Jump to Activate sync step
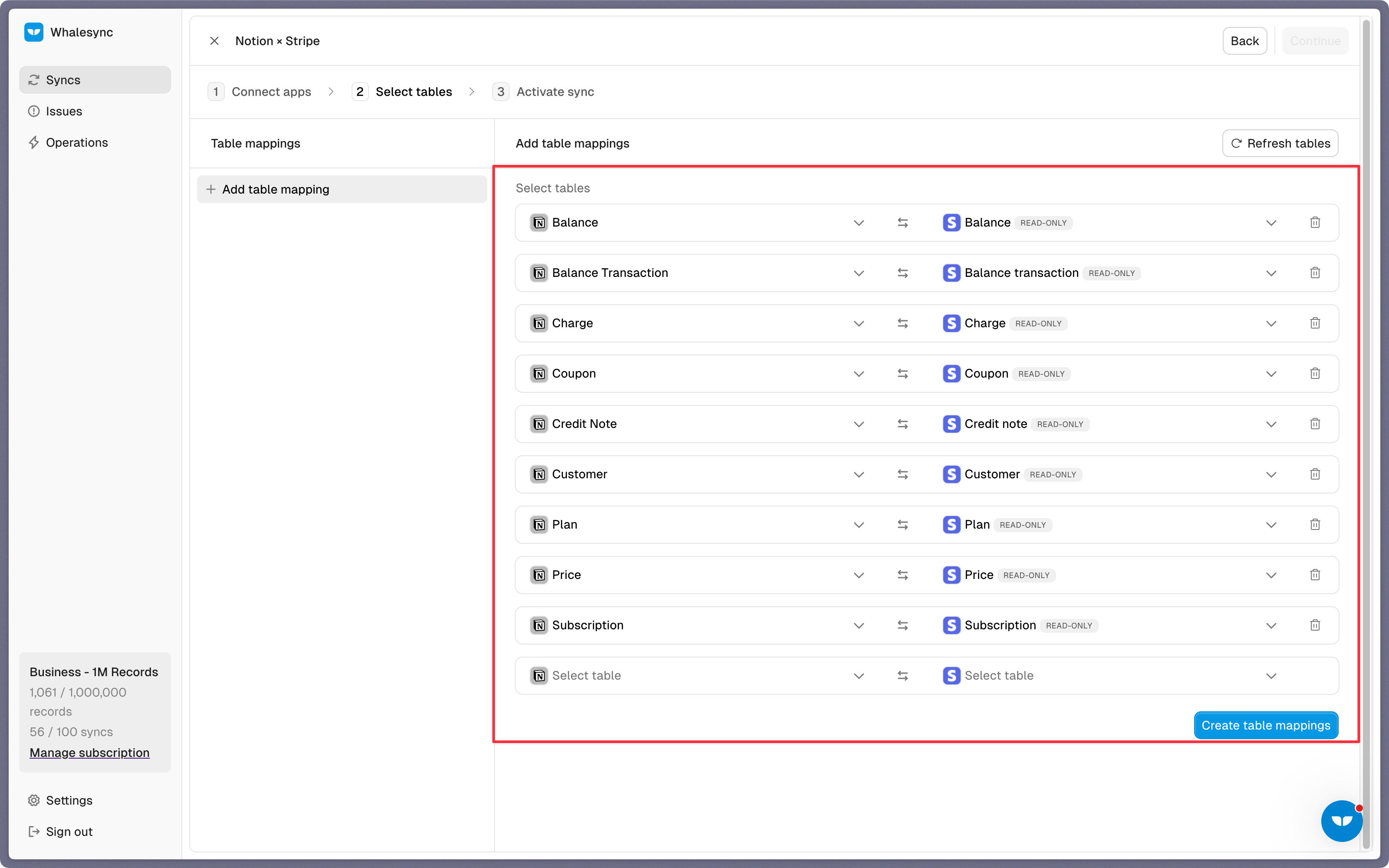The image size is (1389, 868). [x=543, y=92]
